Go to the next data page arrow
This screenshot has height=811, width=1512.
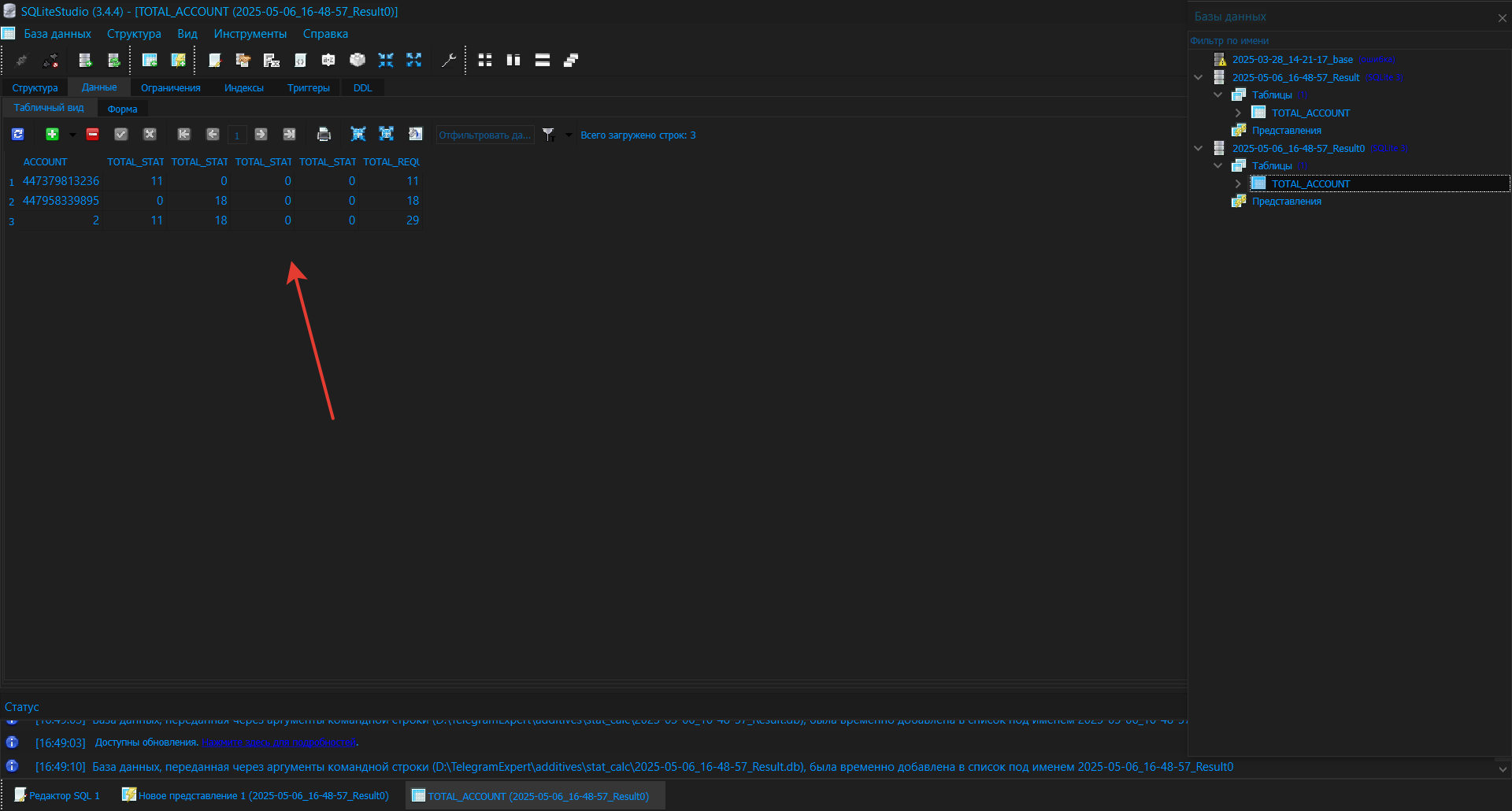[x=261, y=135]
